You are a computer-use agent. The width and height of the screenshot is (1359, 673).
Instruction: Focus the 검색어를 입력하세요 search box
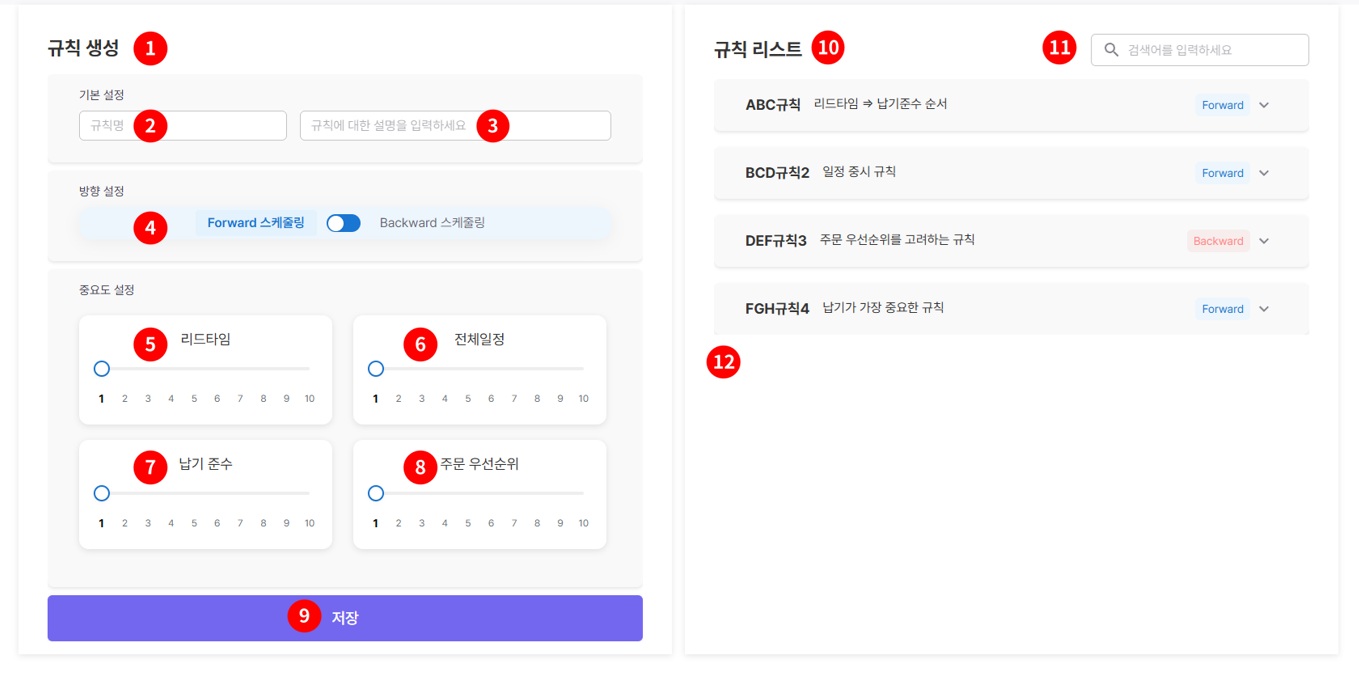1210,50
